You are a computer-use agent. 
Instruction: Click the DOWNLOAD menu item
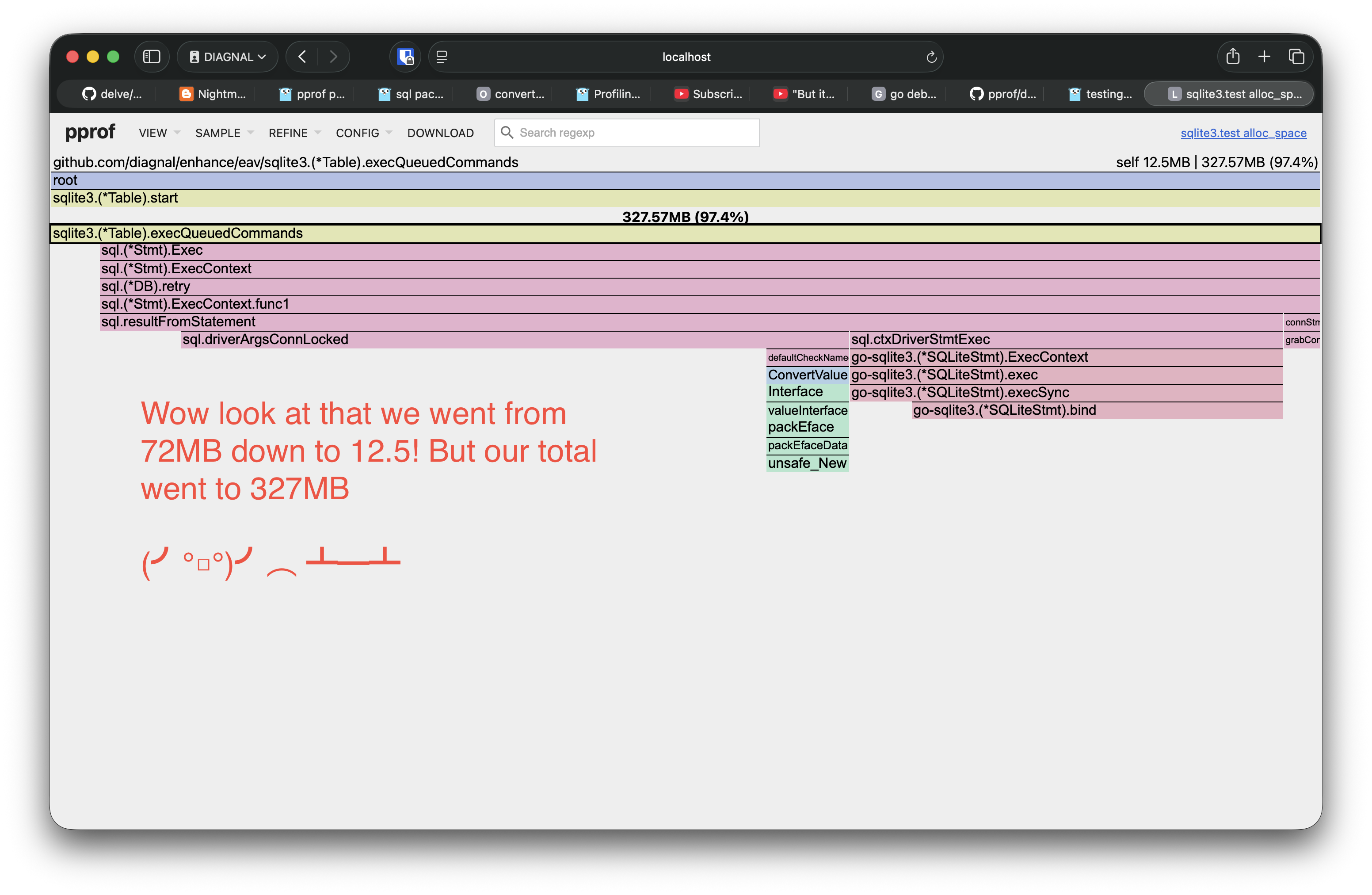coord(440,133)
